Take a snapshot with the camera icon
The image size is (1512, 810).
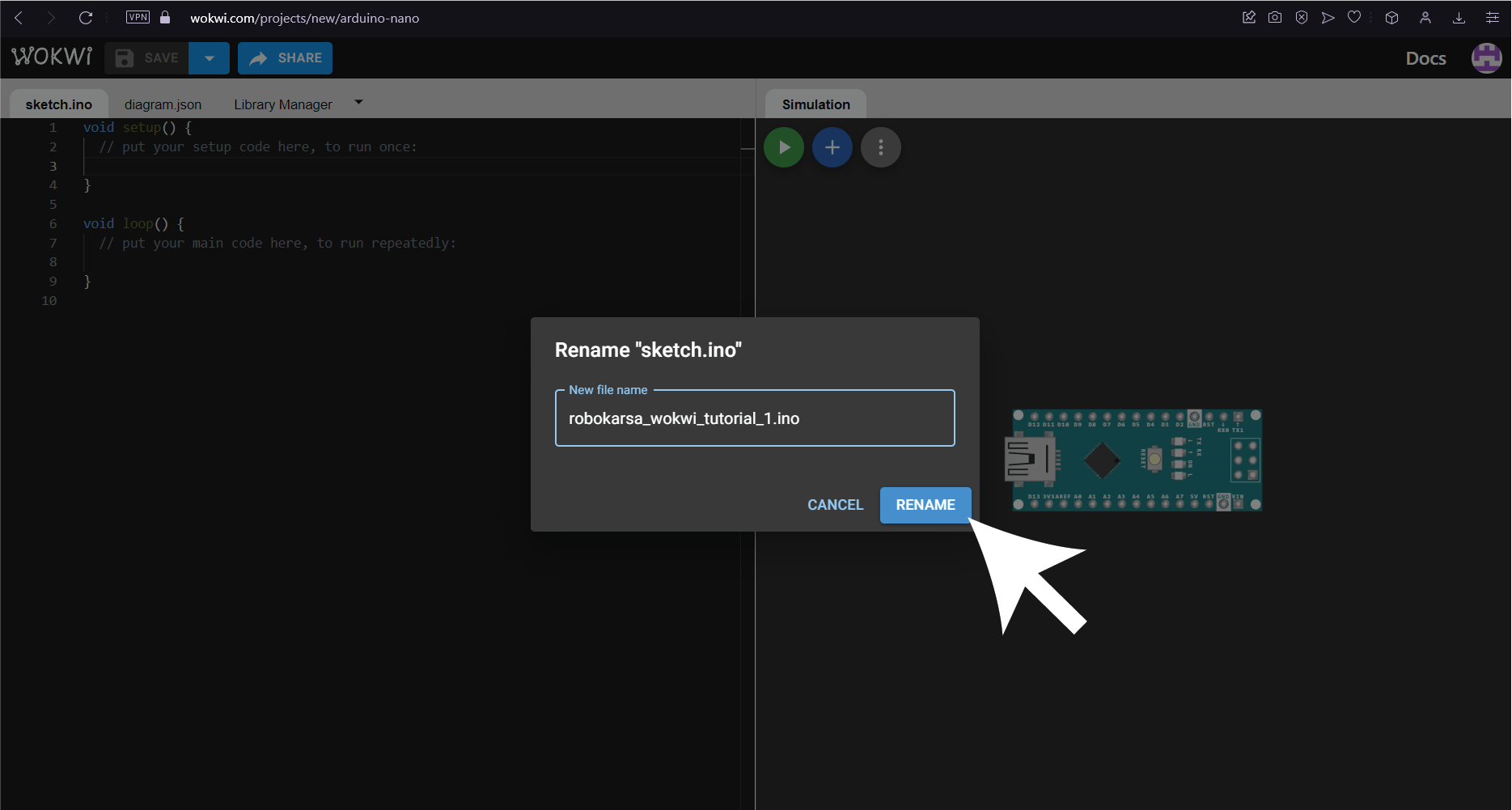pyautogui.click(x=1275, y=17)
